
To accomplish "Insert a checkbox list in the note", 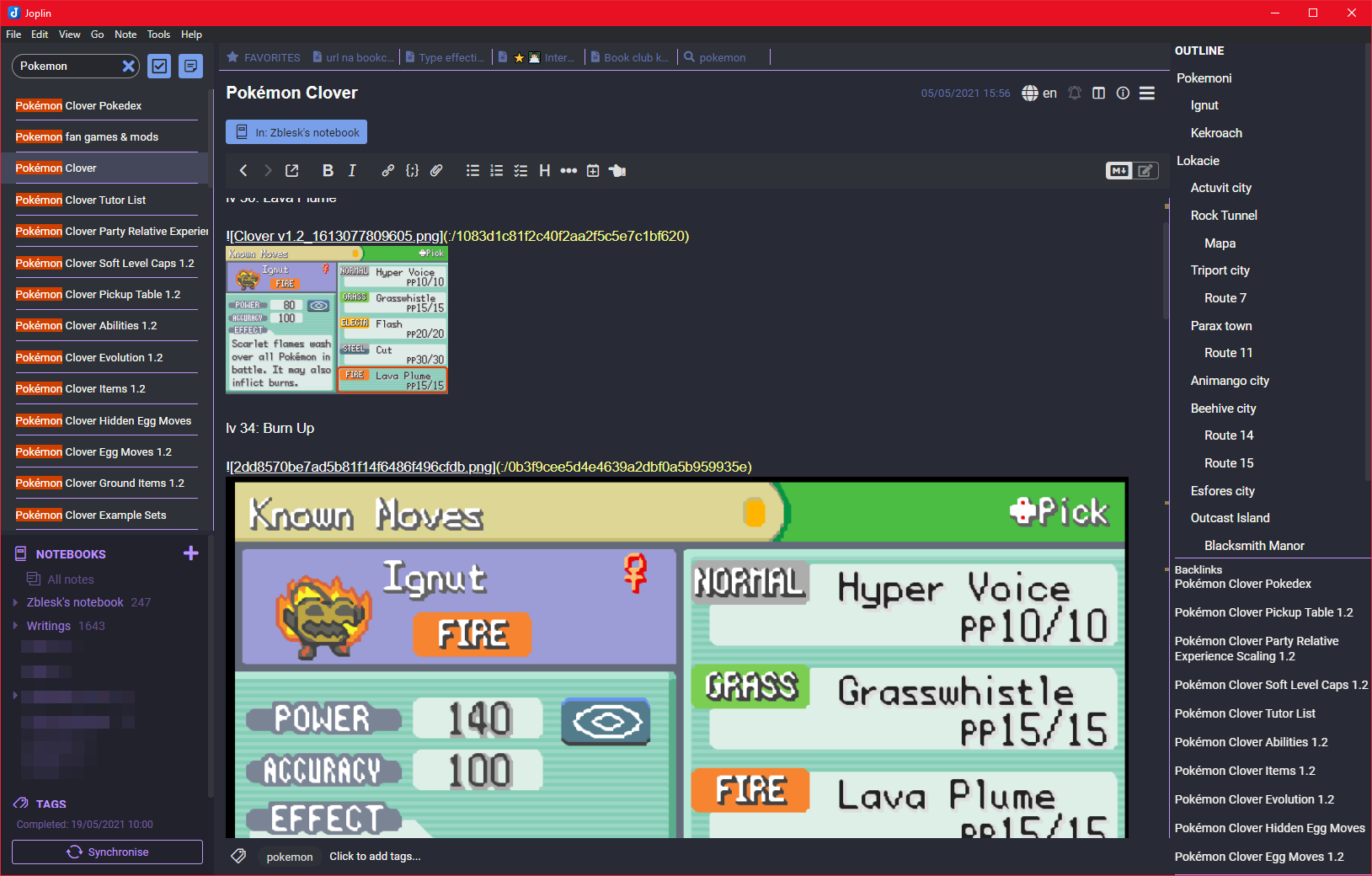I will coord(521,171).
